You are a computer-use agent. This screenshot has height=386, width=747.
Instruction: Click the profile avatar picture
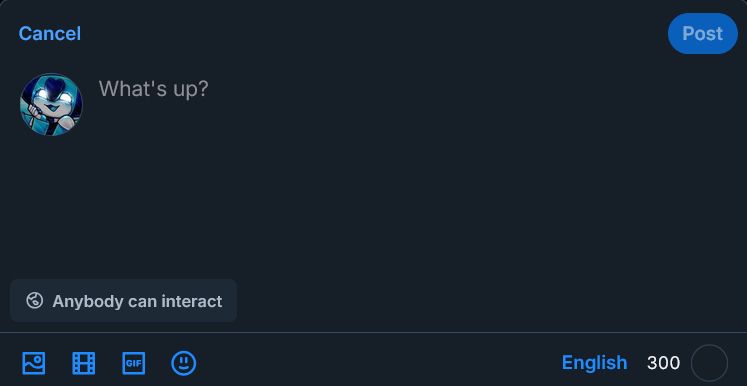click(51, 104)
